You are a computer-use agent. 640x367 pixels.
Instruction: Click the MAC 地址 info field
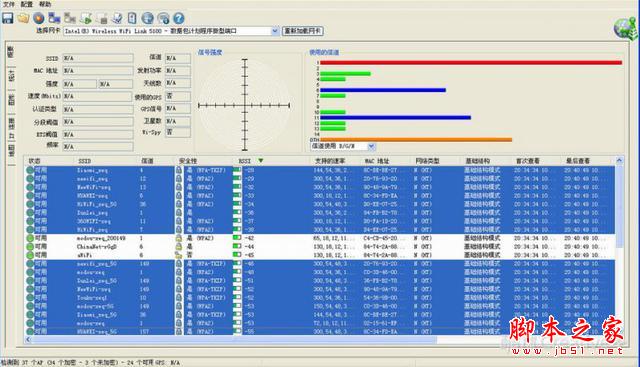(x=98, y=71)
